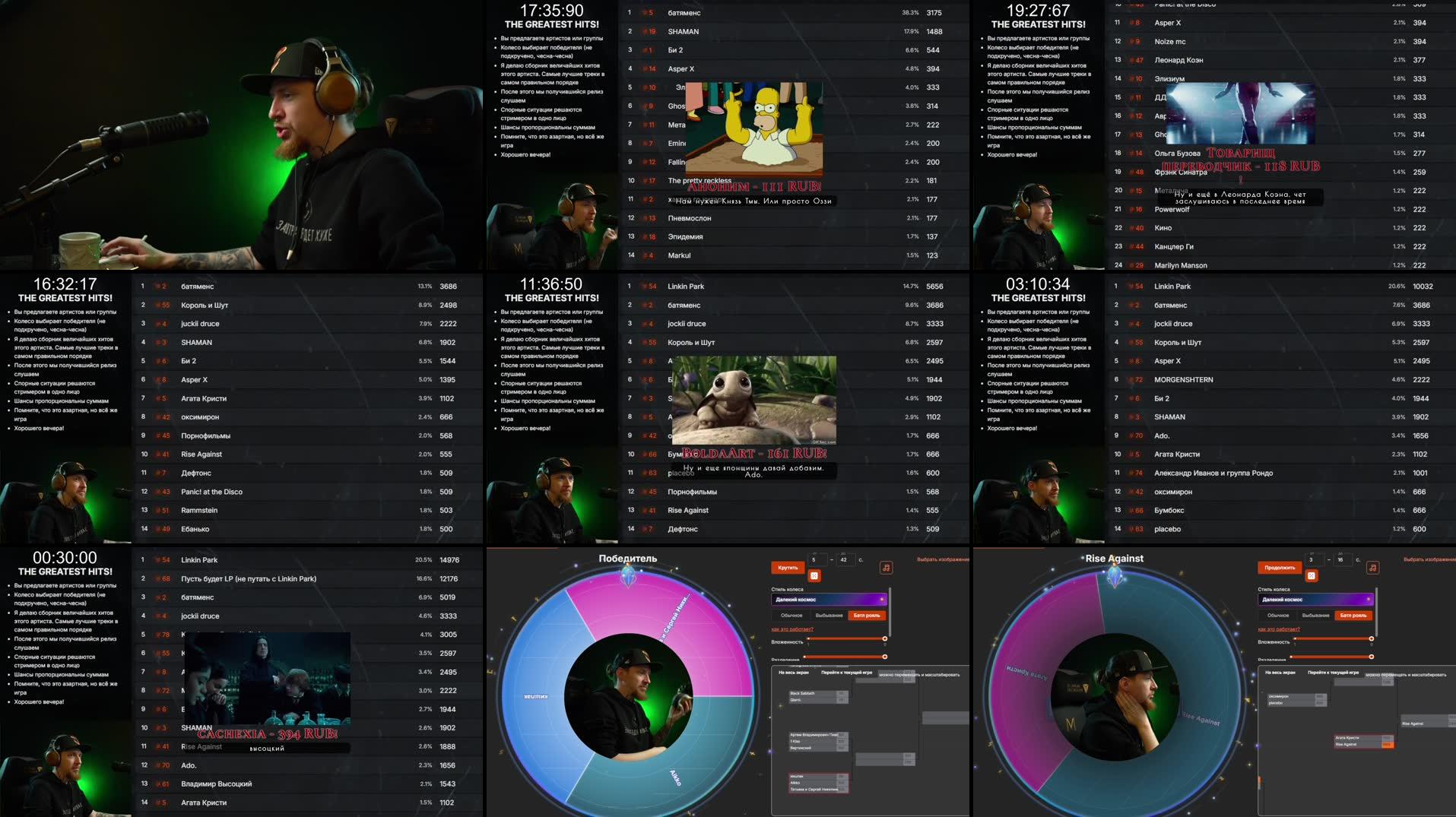Click the Вложенность slider handle
The image size is (1456, 817).
[884, 638]
